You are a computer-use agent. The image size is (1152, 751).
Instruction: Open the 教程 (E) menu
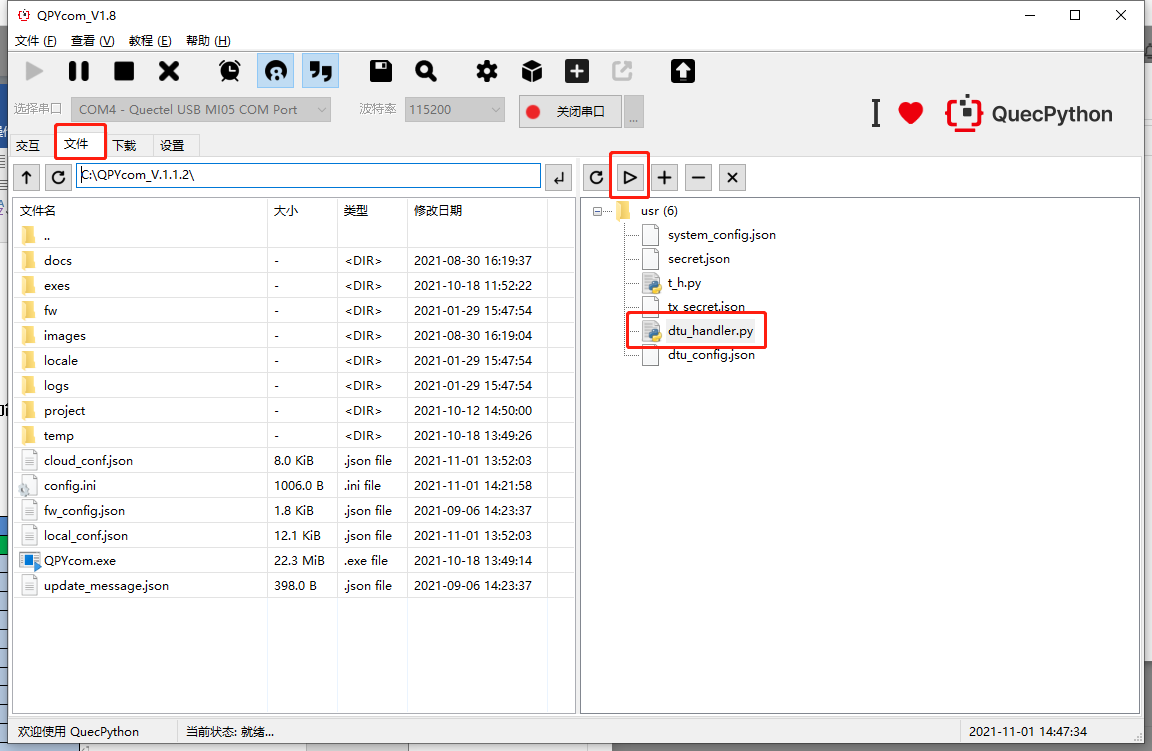coord(150,41)
